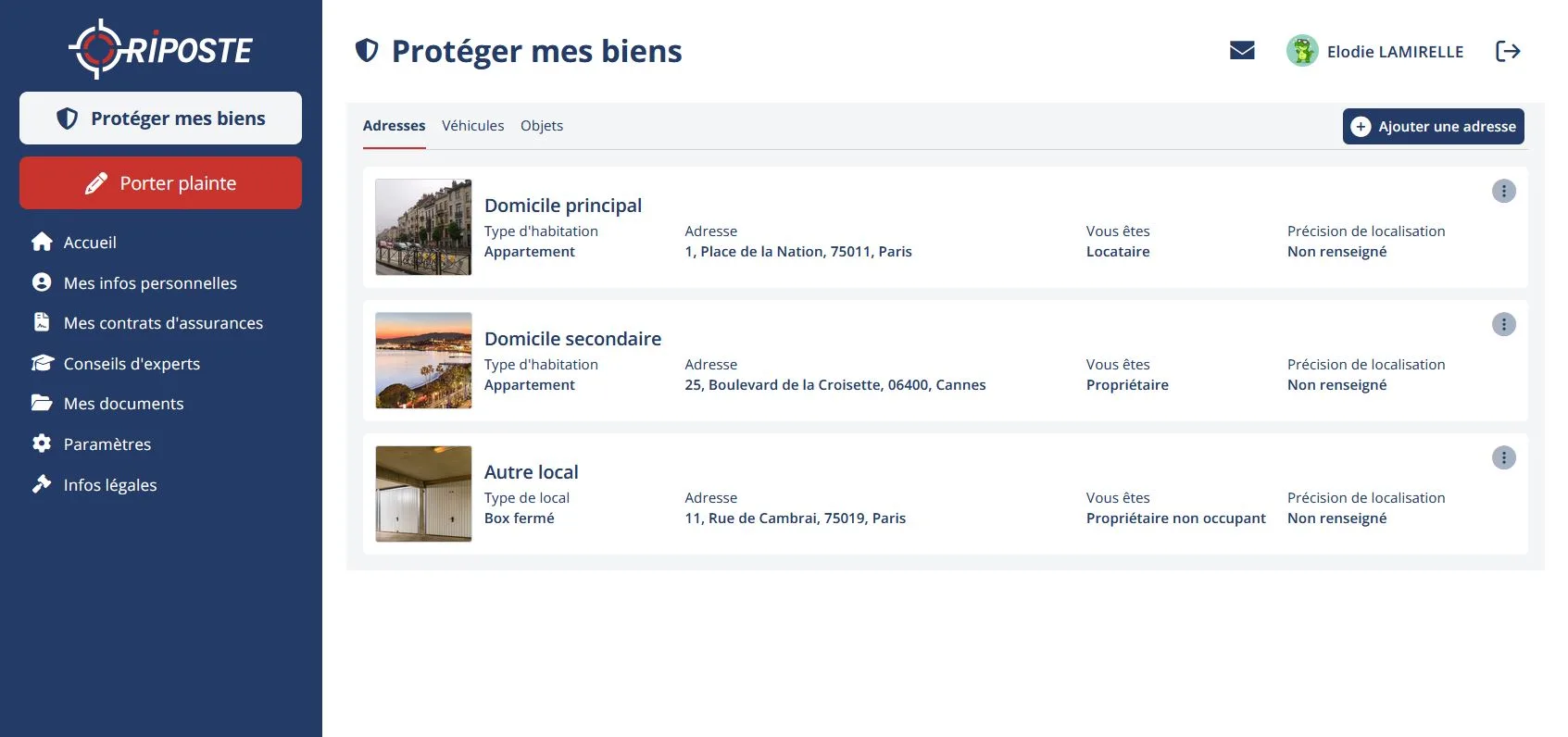Open Paramètres gear in sidebar

pyautogui.click(x=42, y=444)
